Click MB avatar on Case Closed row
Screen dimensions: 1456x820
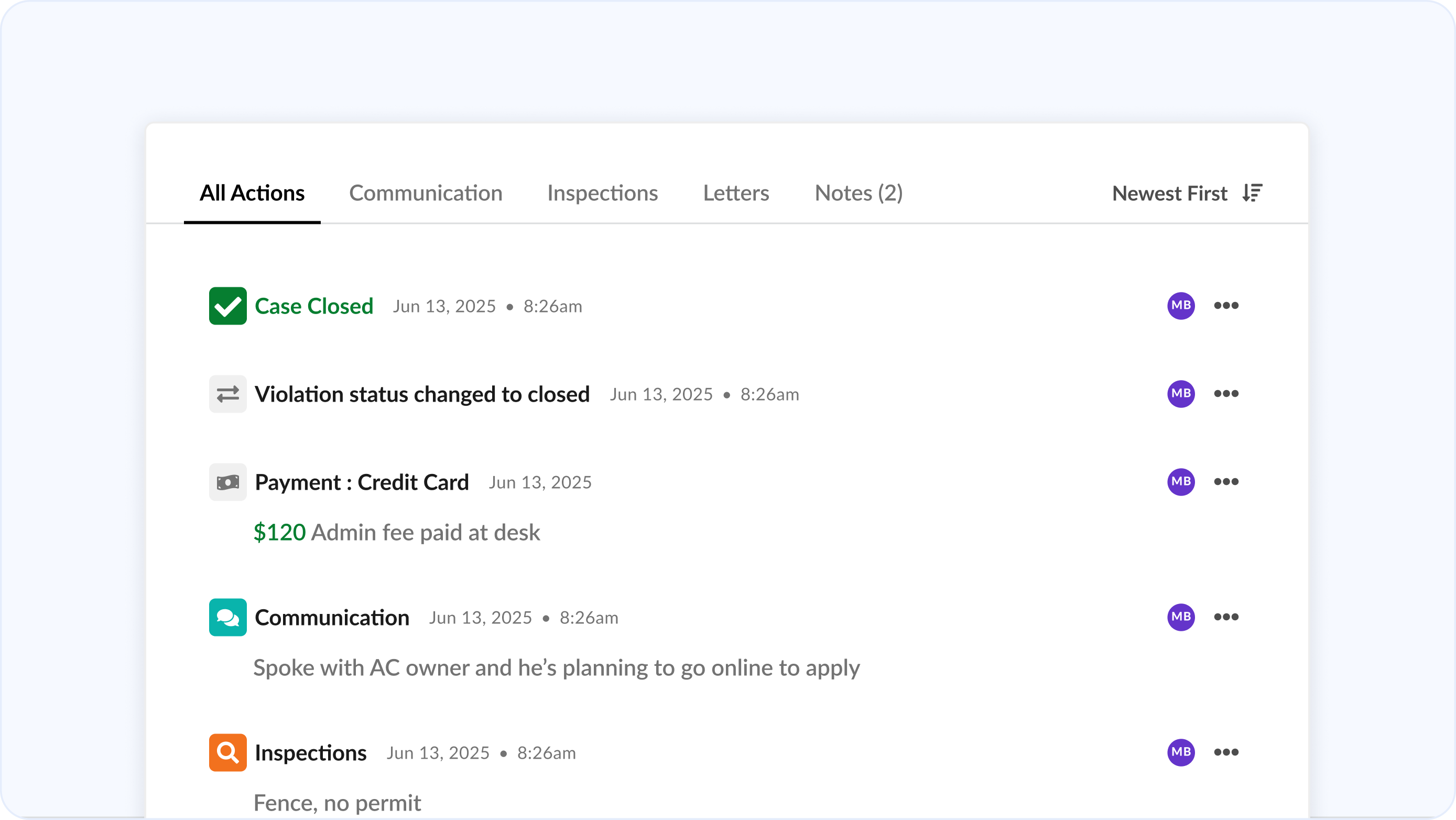pyautogui.click(x=1181, y=305)
